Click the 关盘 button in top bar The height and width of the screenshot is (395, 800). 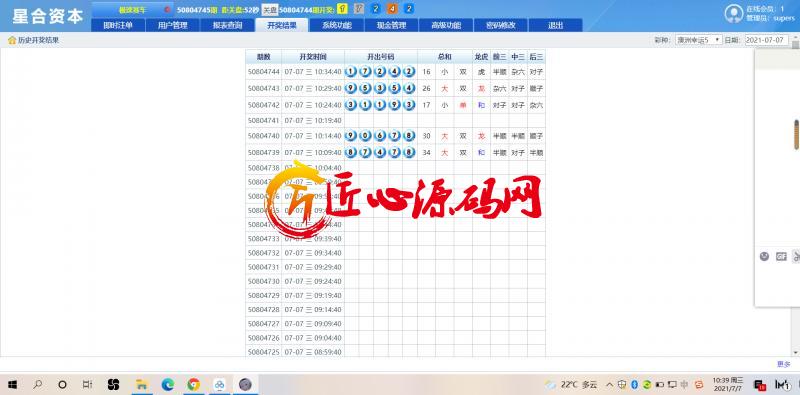270,10
